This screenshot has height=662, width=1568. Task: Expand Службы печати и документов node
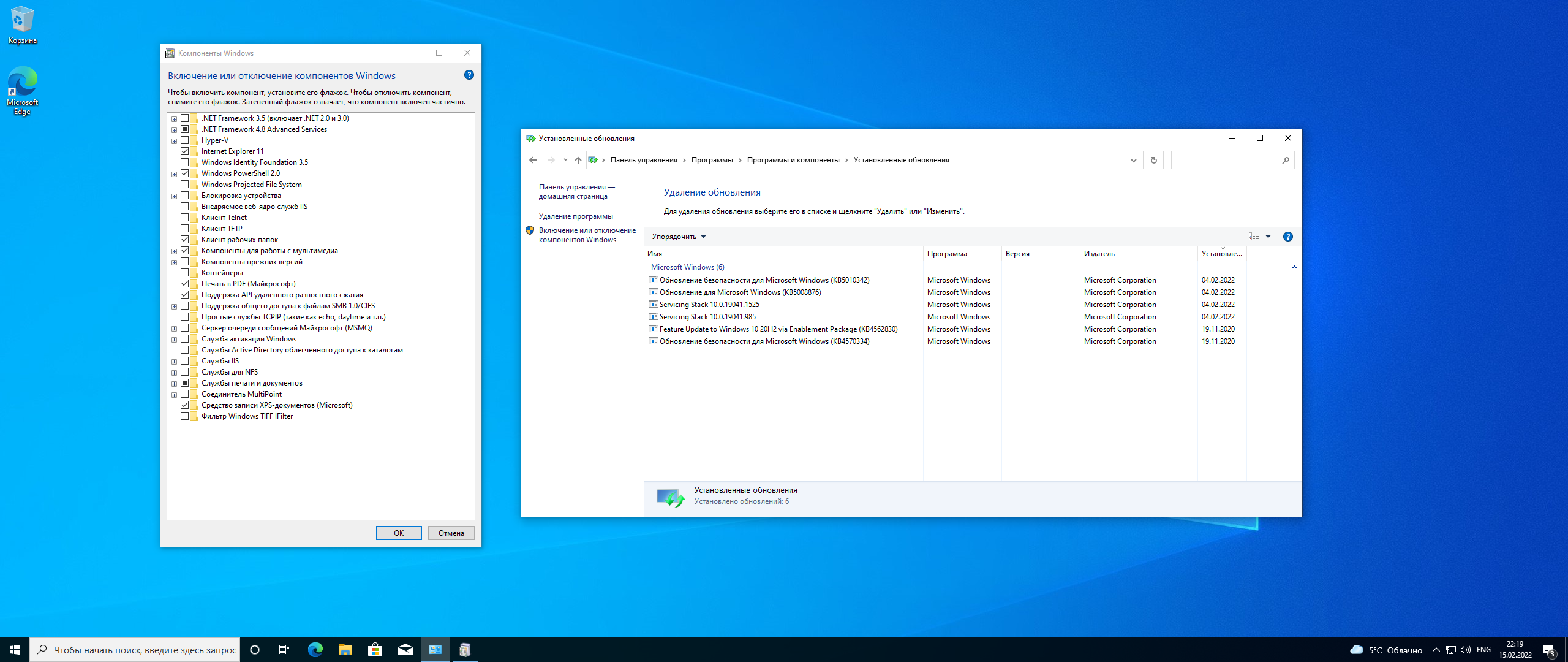tap(174, 384)
